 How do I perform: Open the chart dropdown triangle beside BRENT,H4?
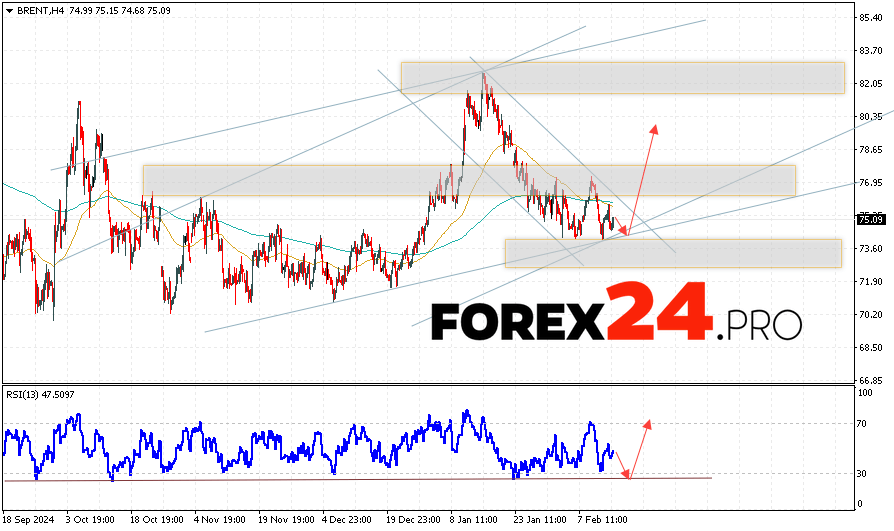[9, 9]
